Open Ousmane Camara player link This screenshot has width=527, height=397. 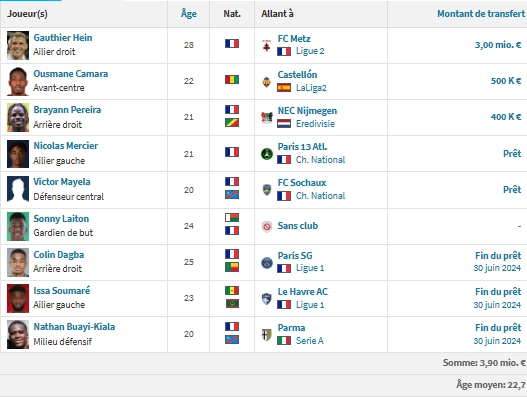click(71, 74)
